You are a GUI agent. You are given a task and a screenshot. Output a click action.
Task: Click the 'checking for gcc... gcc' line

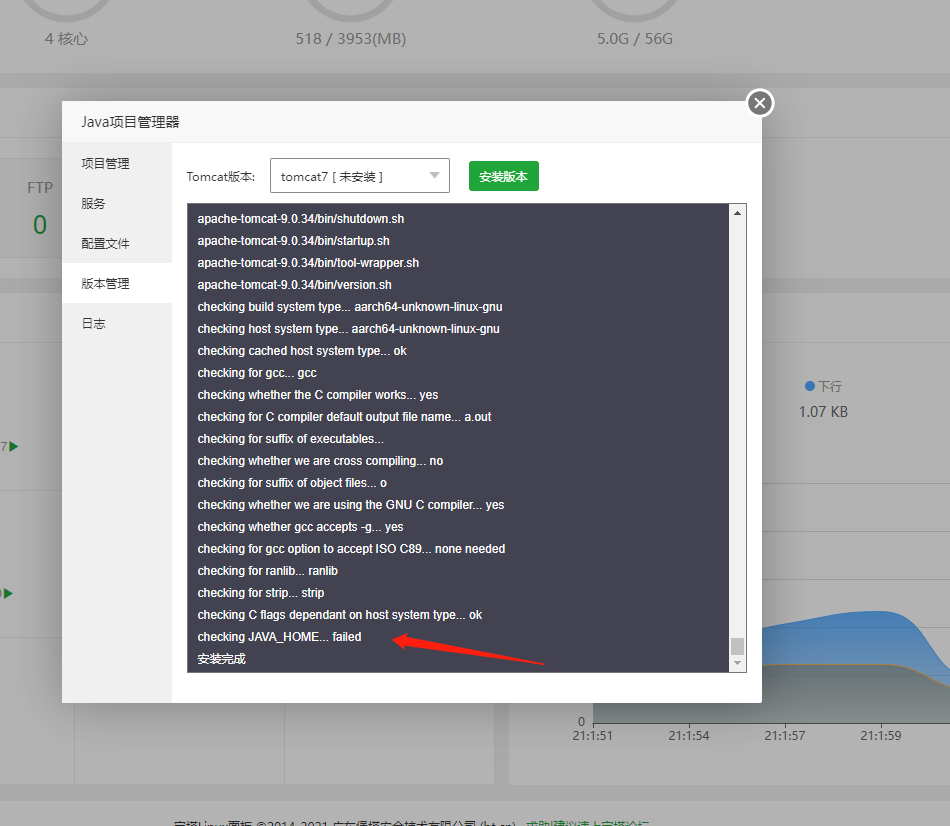[x=257, y=373]
